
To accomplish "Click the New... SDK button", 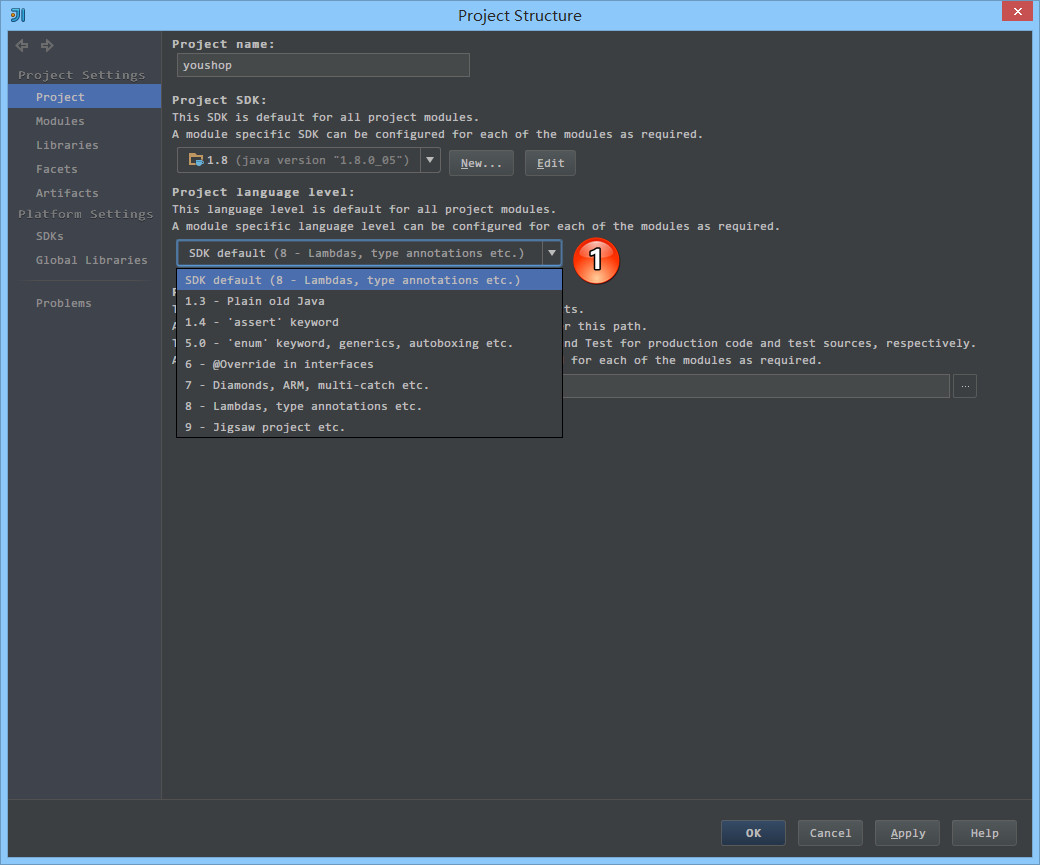I will click(481, 163).
